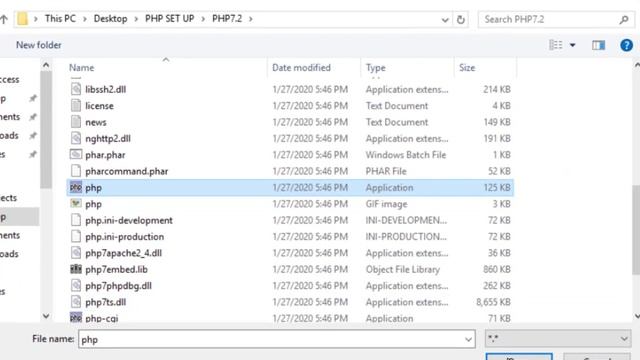Click the search magnifier icon
640x360 pixels.
click(624, 19)
